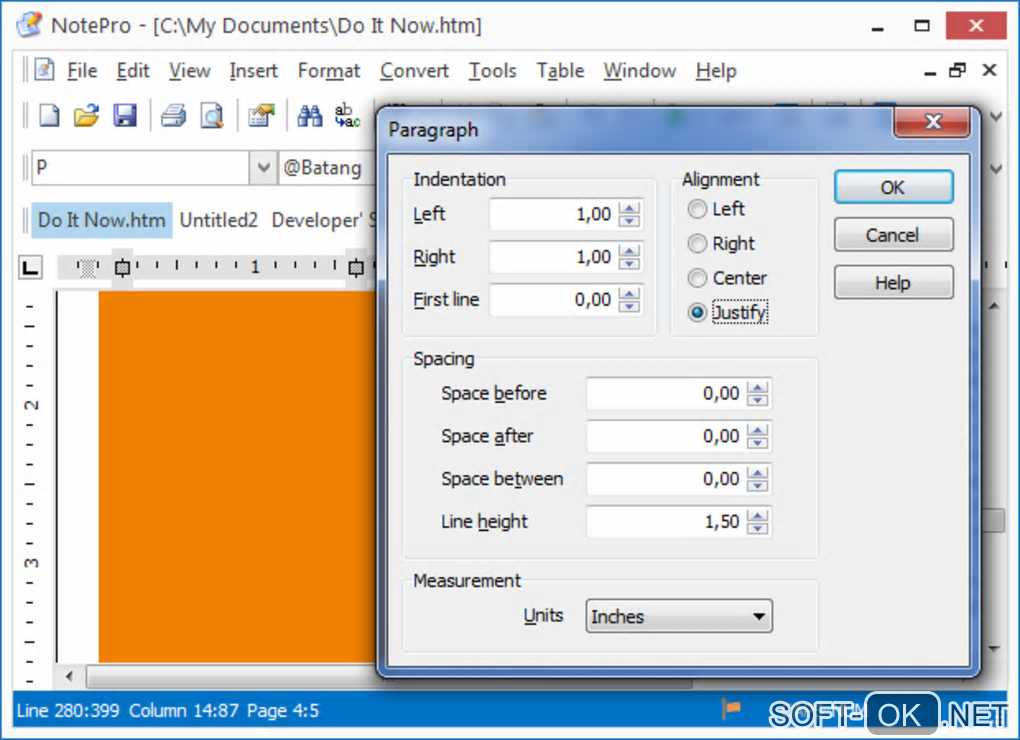This screenshot has height=740, width=1020.
Task: Click the First line value field
Action: tap(552, 300)
